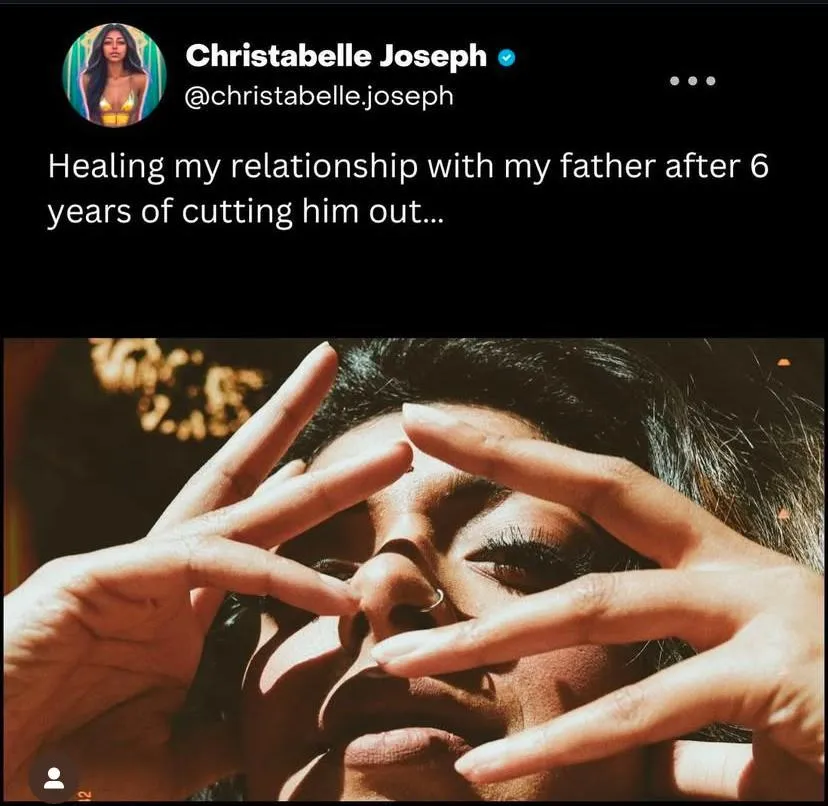This screenshot has height=806, width=828.
Task: Tap the last dot of the options menu
Action: pos(711,81)
